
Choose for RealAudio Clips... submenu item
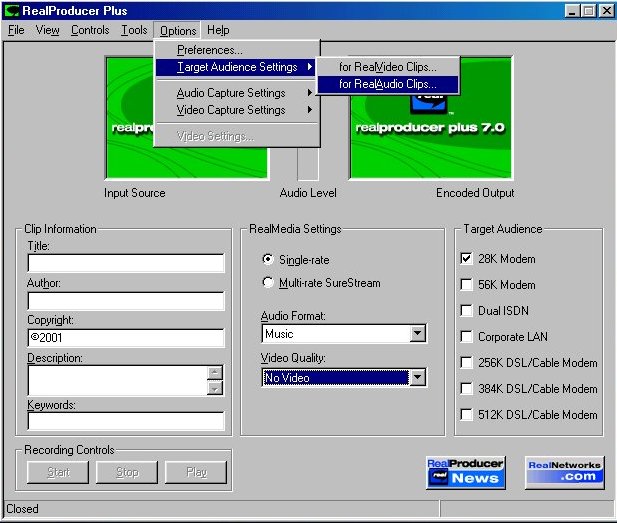388,84
